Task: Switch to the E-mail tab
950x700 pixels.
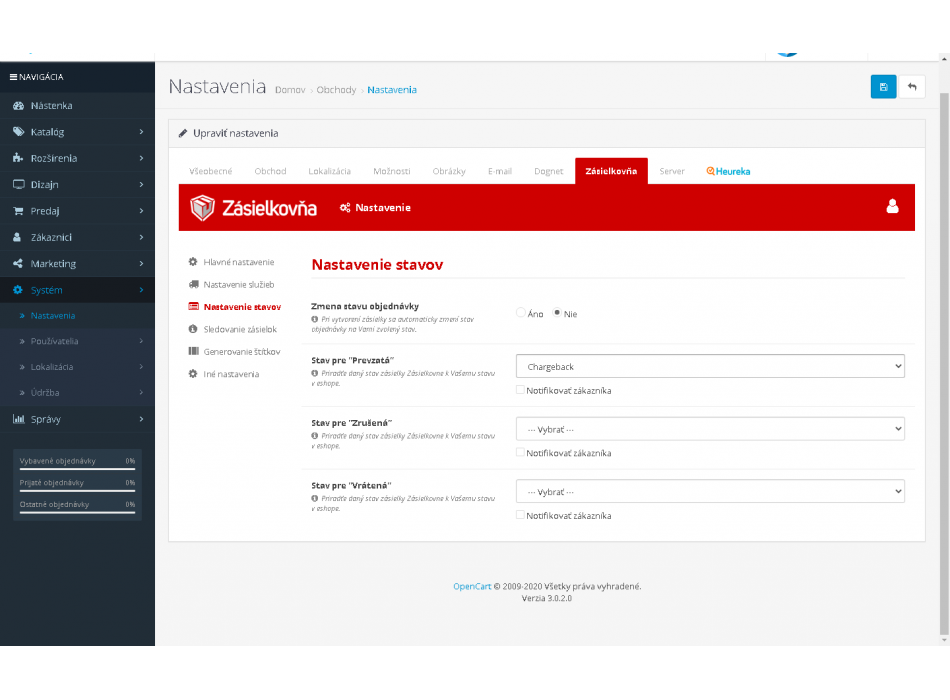Action: pos(500,172)
